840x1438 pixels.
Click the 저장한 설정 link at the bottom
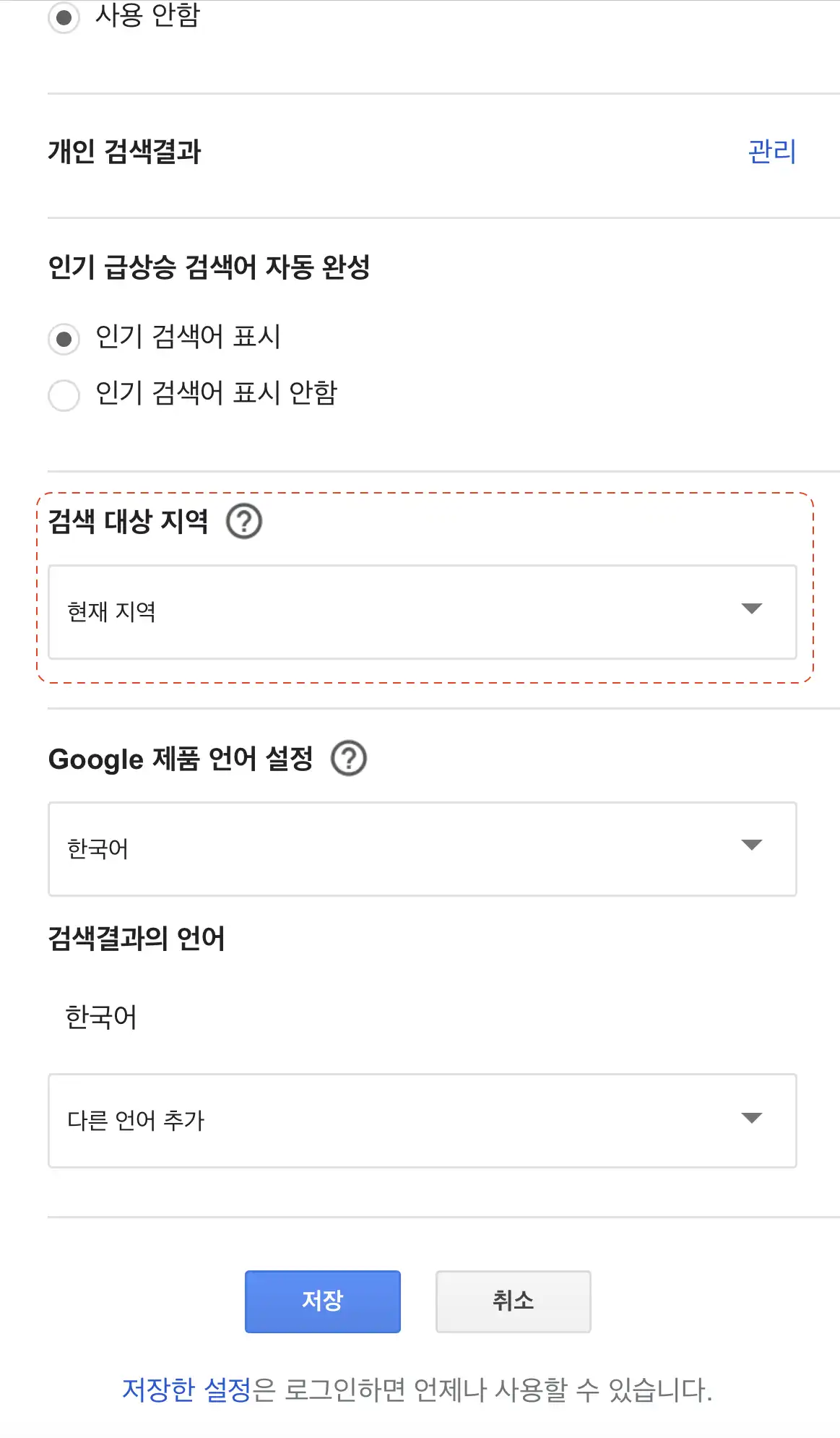(184, 1389)
